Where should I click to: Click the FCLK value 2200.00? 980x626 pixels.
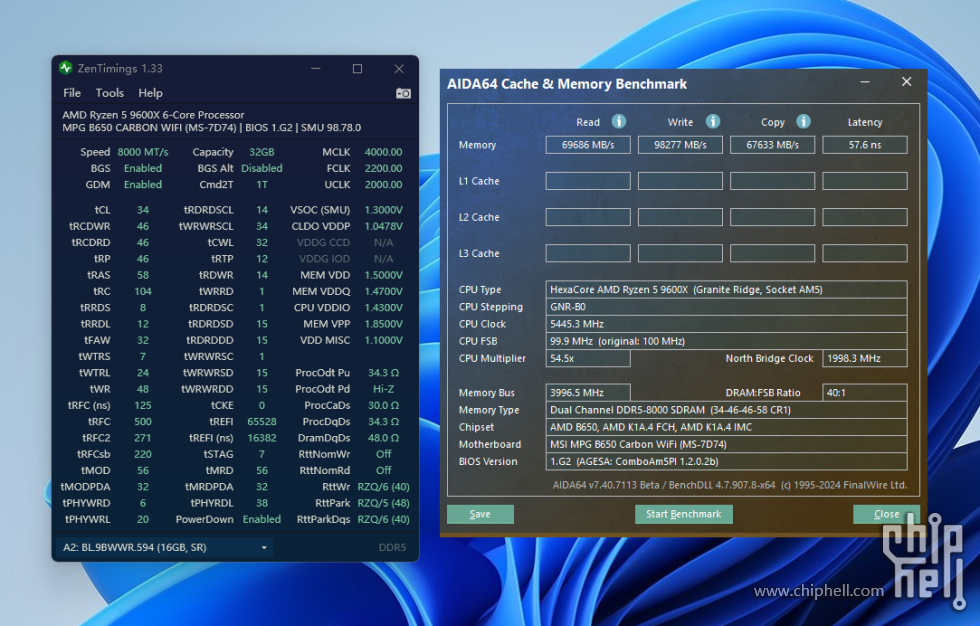click(x=383, y=168)
